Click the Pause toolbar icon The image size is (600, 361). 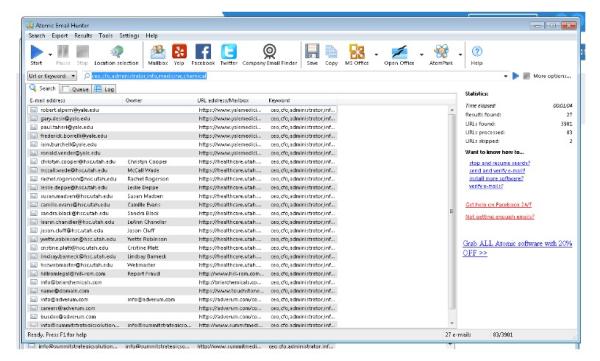click(63, 52)
